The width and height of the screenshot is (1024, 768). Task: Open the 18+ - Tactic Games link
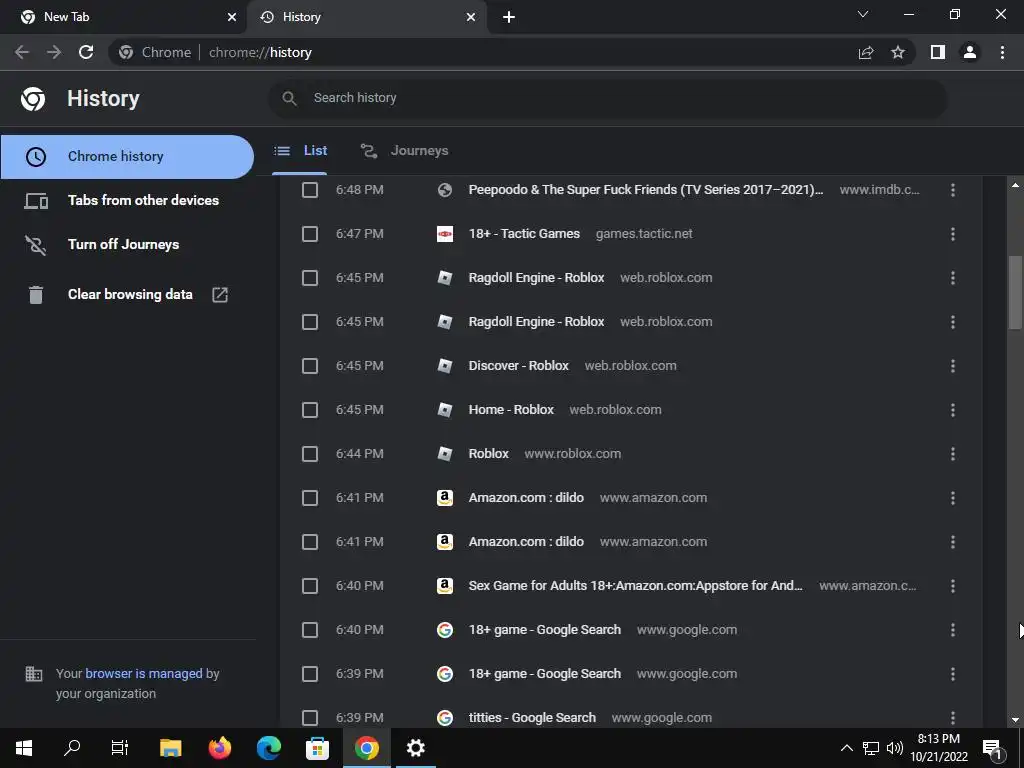click(x=524, y=234)
